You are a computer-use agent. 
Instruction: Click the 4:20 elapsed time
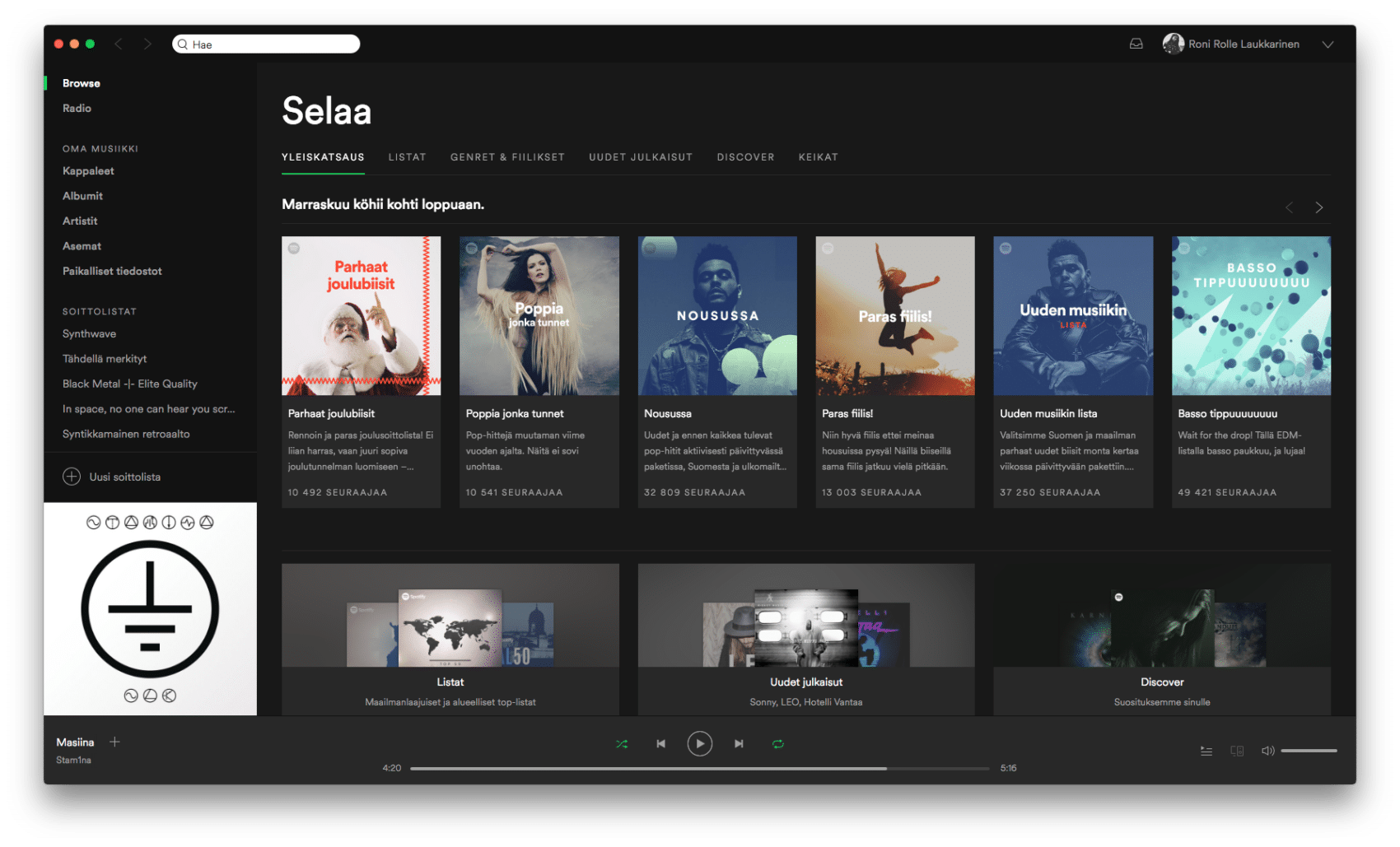[392, 768]
